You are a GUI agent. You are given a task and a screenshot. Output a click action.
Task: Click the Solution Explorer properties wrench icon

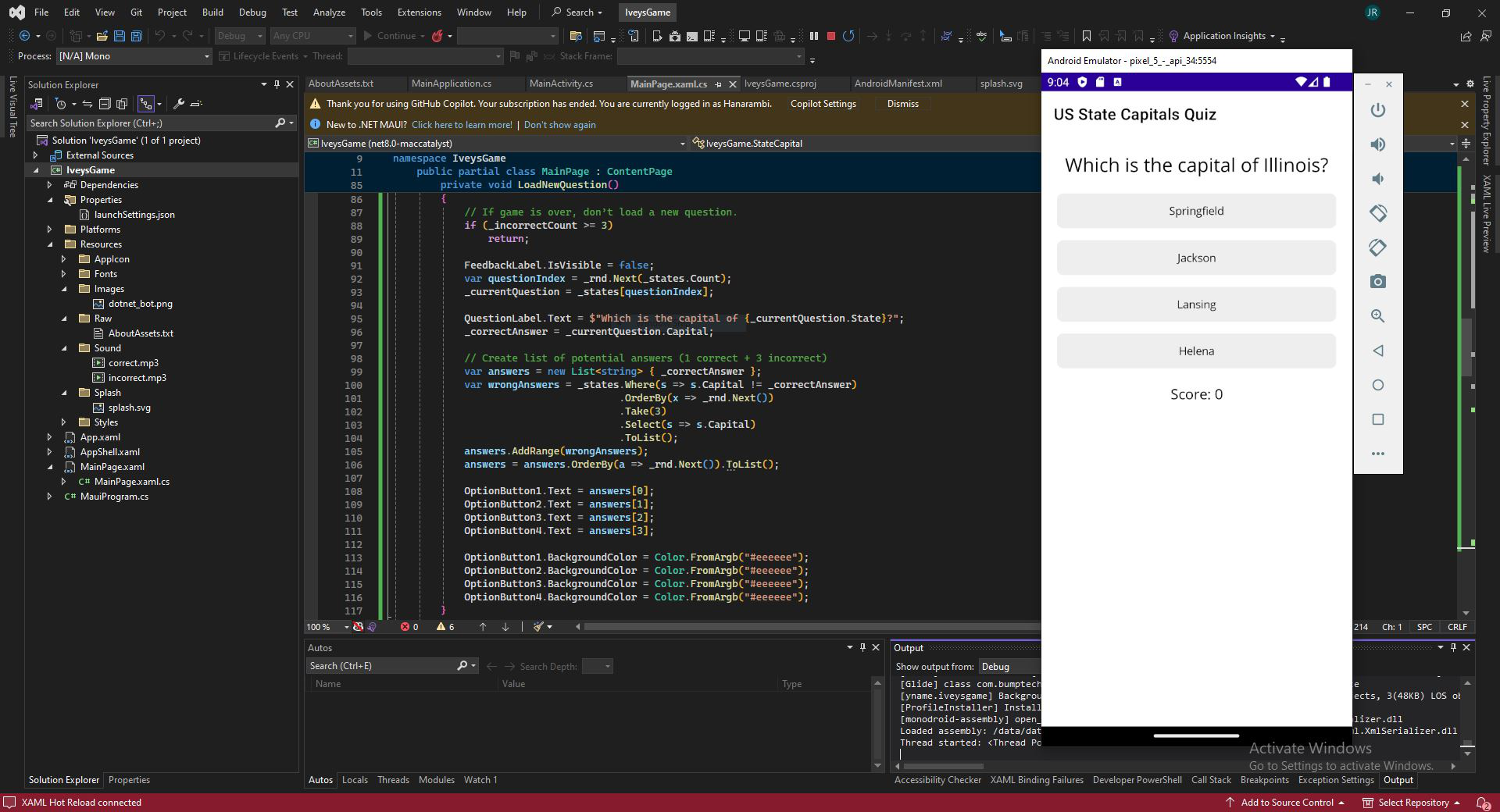click(x=179, y=104)
